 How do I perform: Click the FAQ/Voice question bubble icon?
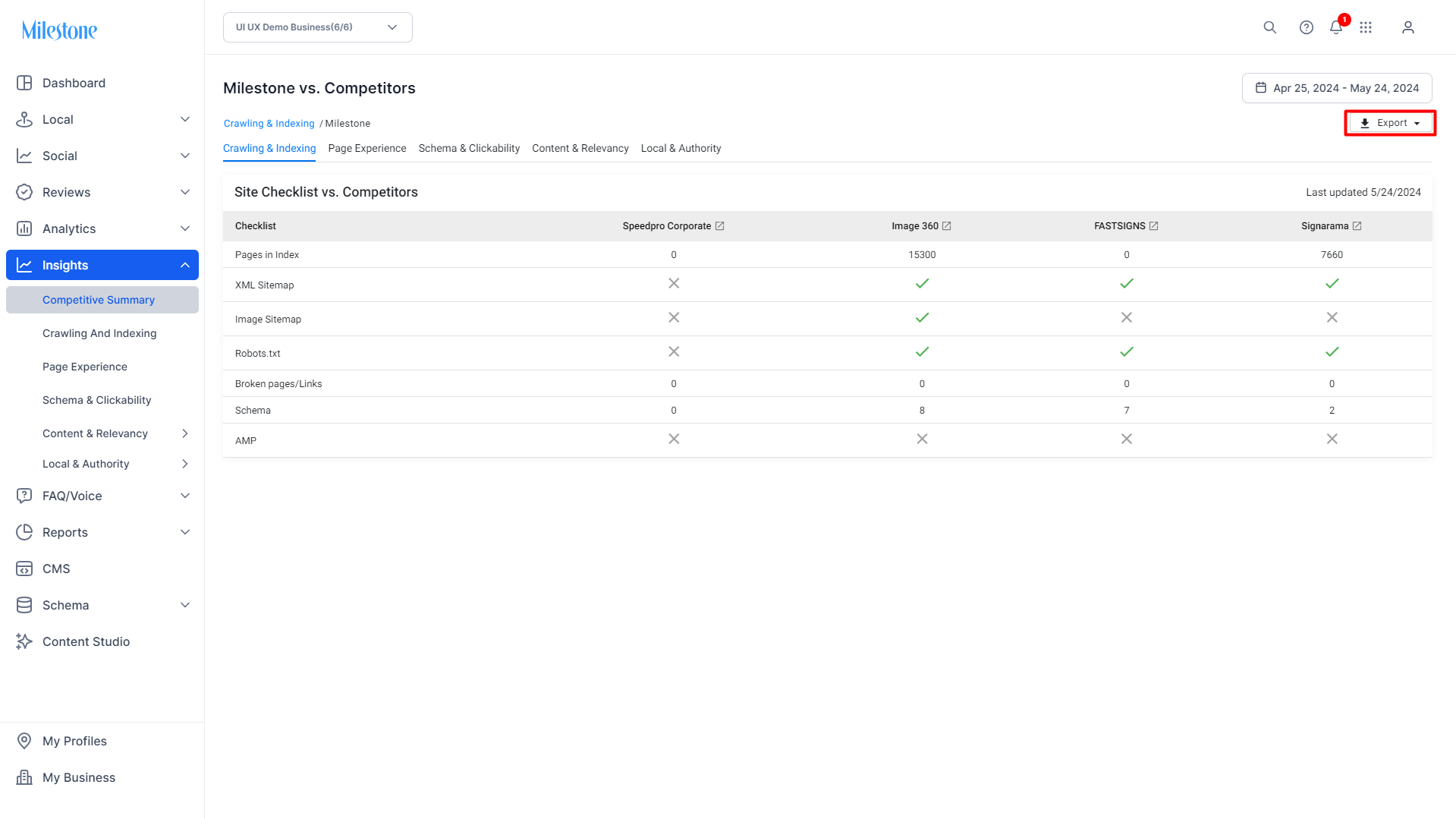(24, 496)
